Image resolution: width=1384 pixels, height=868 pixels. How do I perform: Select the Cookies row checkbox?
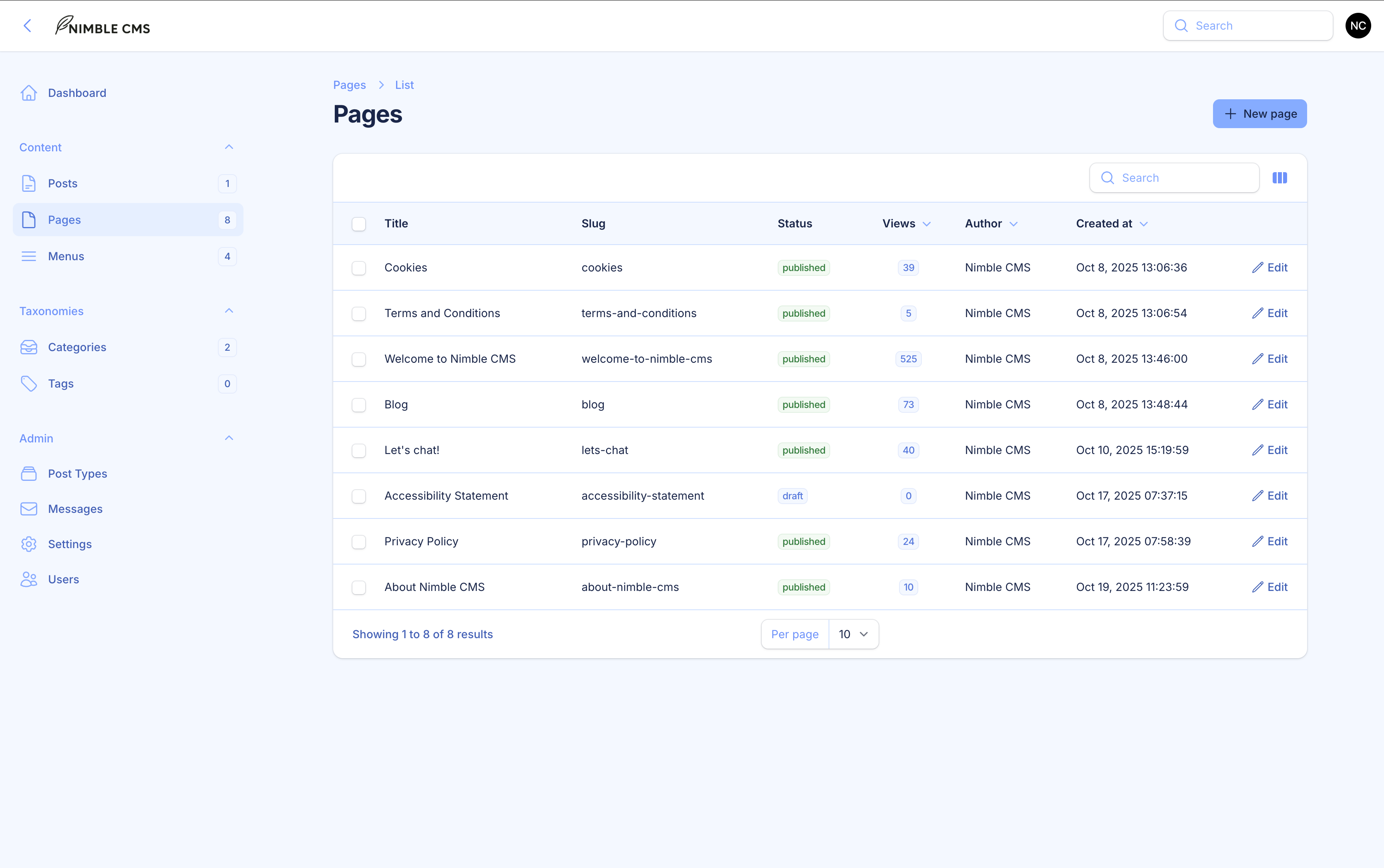[x=359, y=268]
